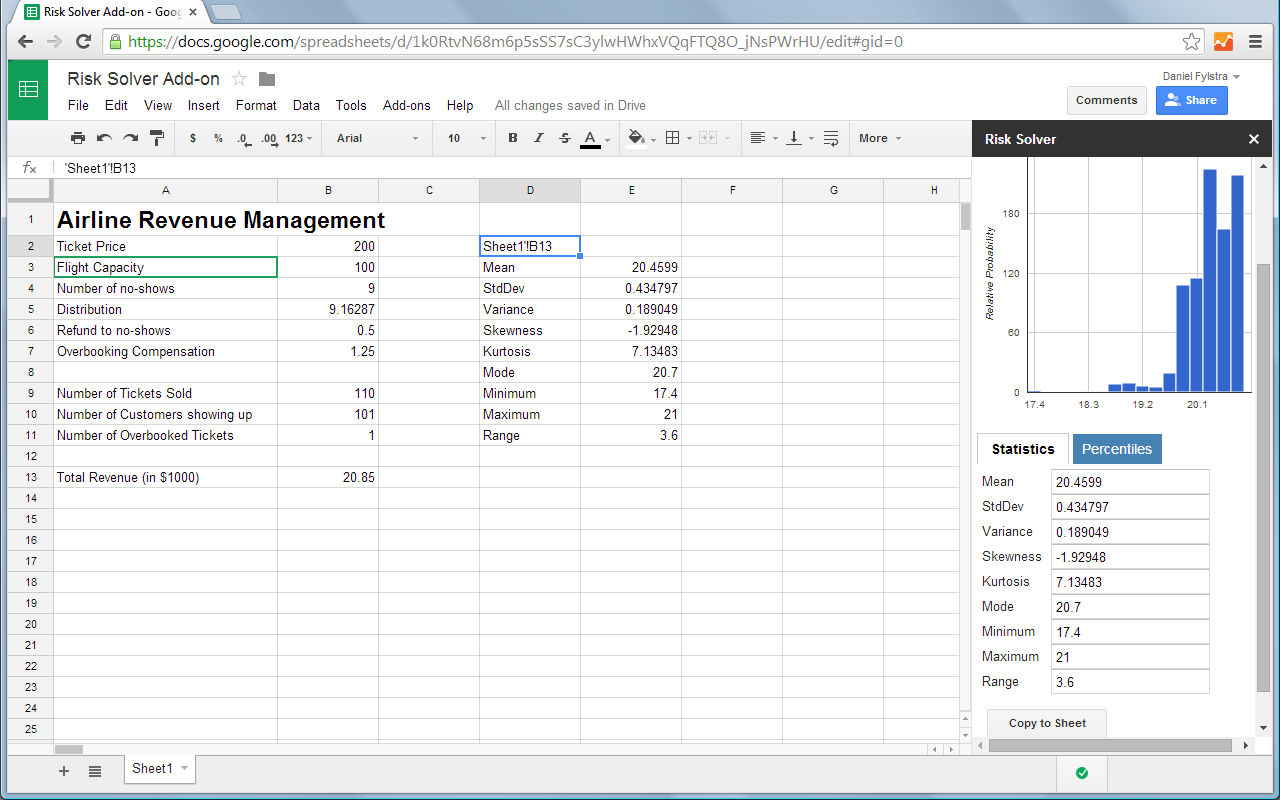Viewport: 1280px width, 800px height.
Task: Open the cell borders tool
Action: tap(673, 138)
